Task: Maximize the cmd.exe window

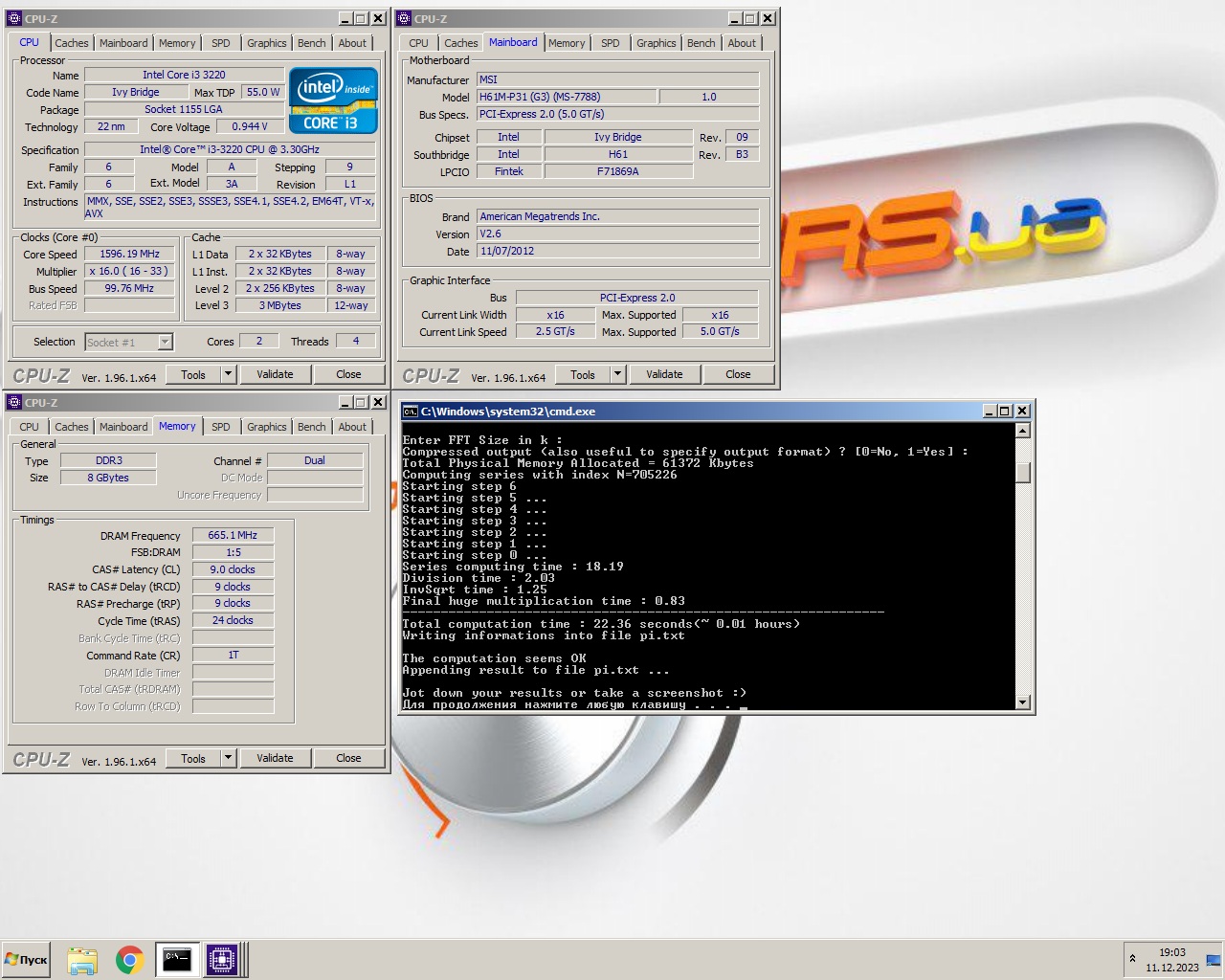Action: [1005, 411]
